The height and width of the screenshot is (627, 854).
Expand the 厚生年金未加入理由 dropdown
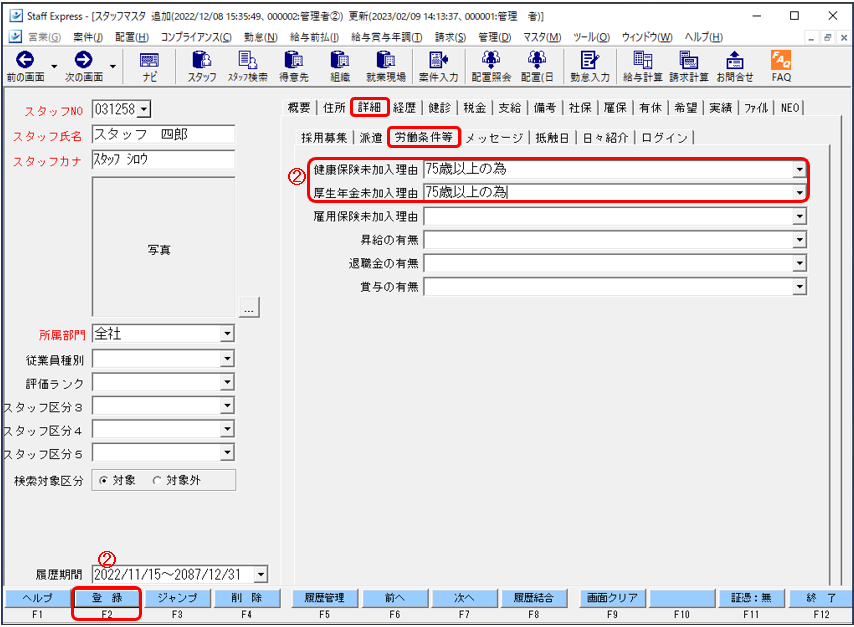(x=799, y=192)
